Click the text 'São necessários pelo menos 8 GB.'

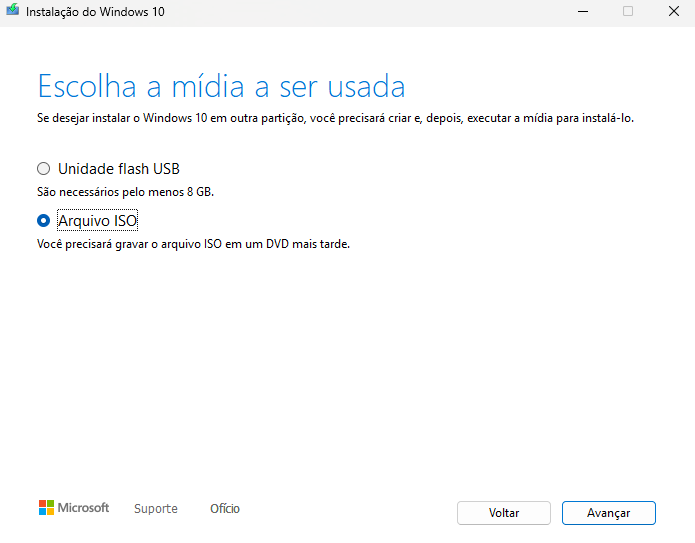[x=125, y=192]
